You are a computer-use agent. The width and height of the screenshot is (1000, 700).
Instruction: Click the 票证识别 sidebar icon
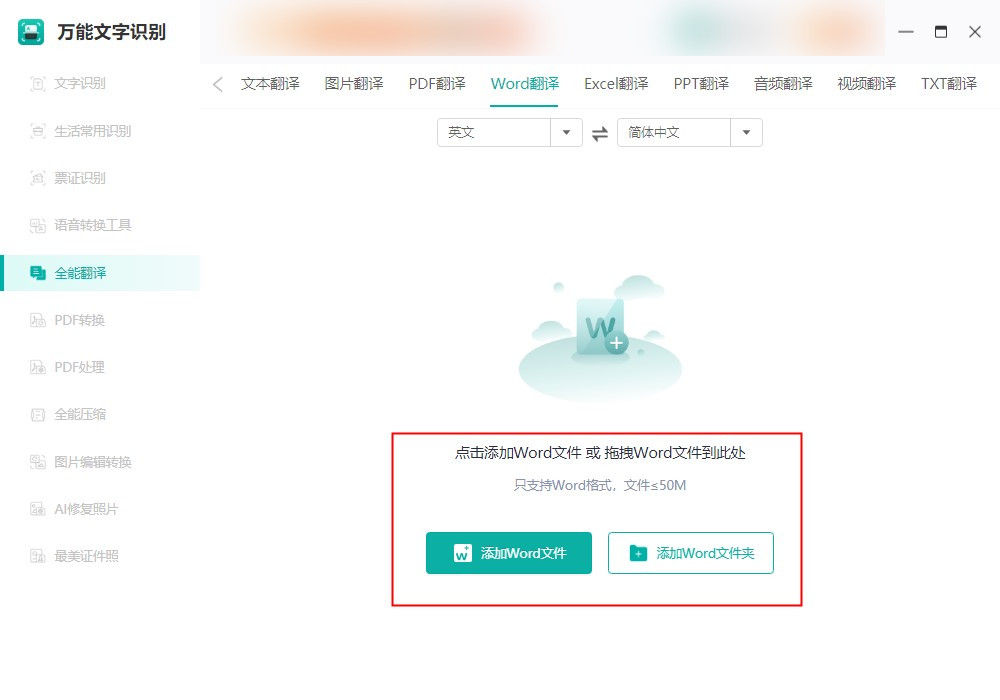[x=38, y=179]
